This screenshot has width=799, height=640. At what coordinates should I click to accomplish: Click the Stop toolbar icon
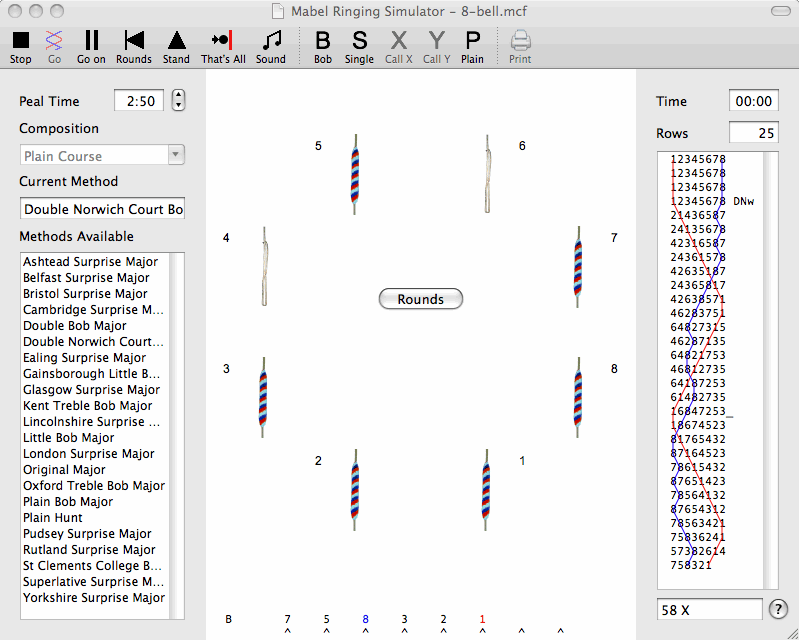coord(21,40)
